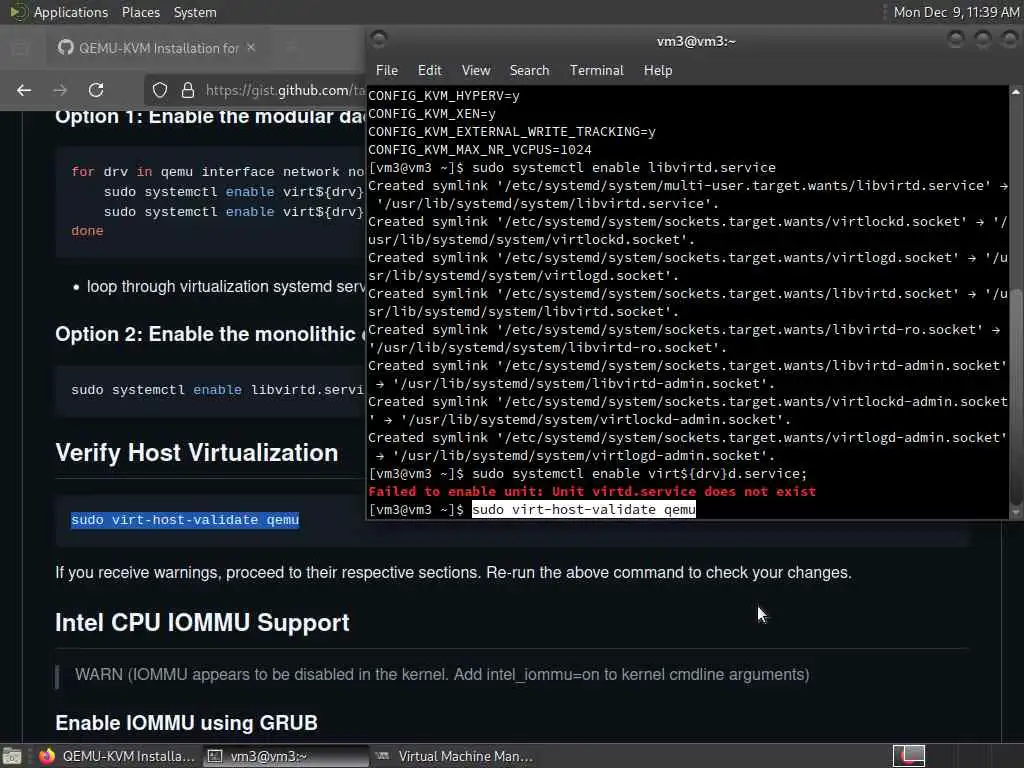Viewport: 1024px width, 768px height.
Task: Click the 'If you receive warnings' paragraph
Action: (453, 573)
